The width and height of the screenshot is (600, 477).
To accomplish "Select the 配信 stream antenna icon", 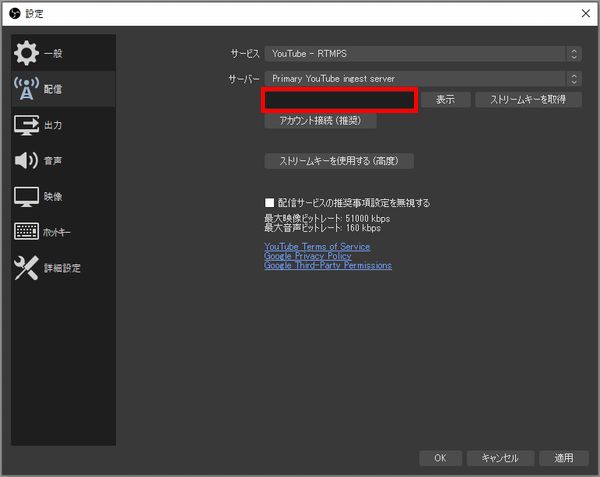I will 26,88.
